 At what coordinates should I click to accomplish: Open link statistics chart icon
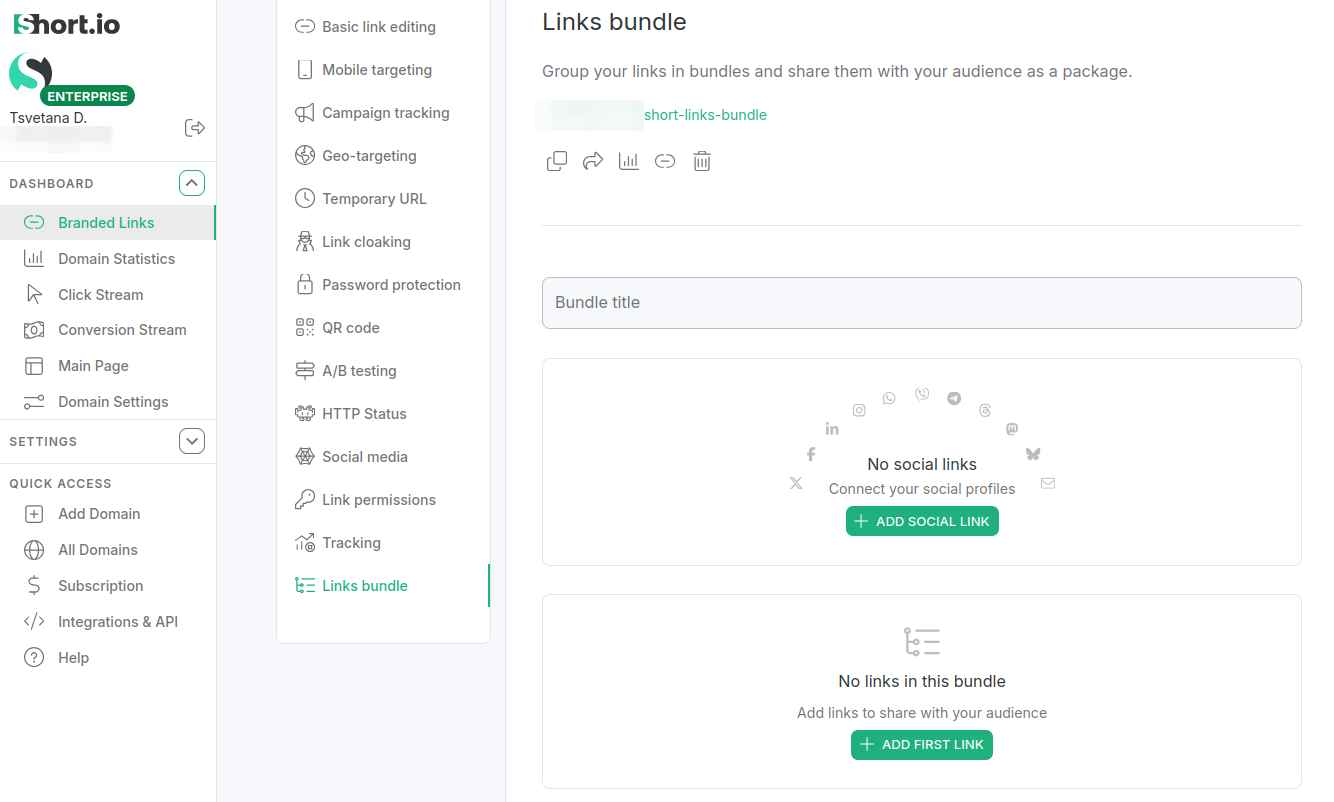pos(629,161)
